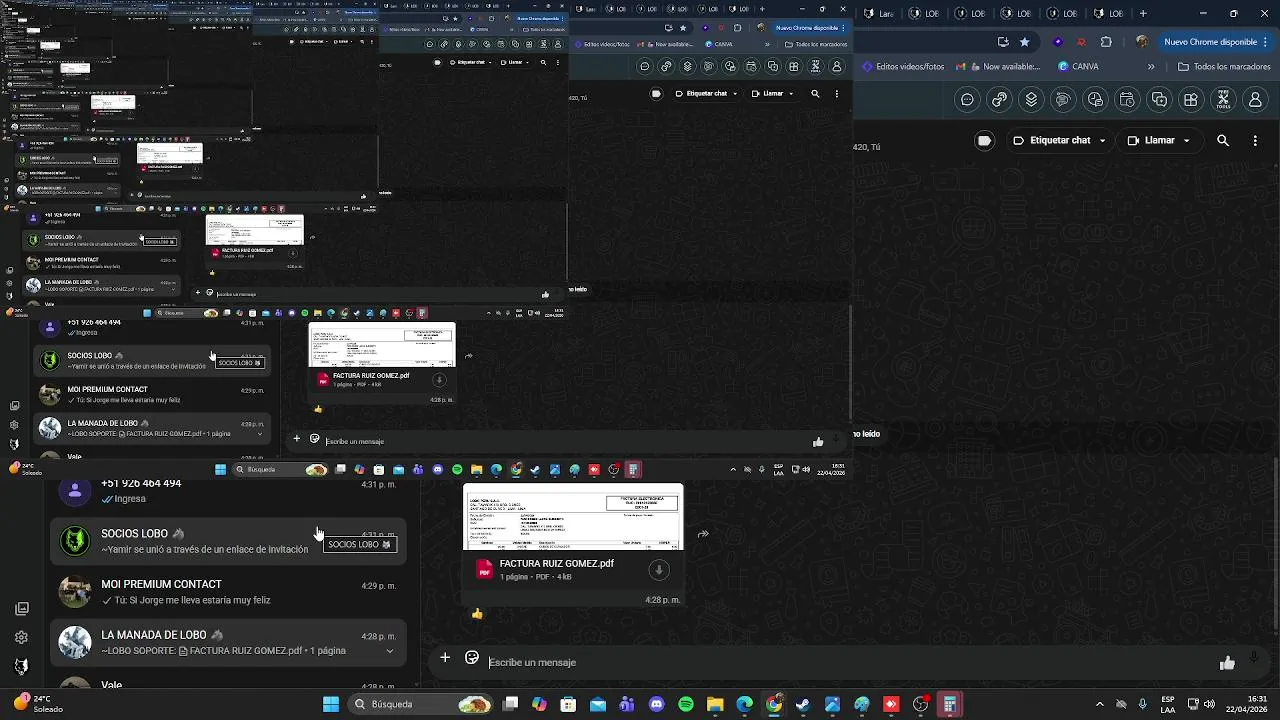Open Discord from the main Windows taskbar

pyautogui.click(x=656, y=704)
